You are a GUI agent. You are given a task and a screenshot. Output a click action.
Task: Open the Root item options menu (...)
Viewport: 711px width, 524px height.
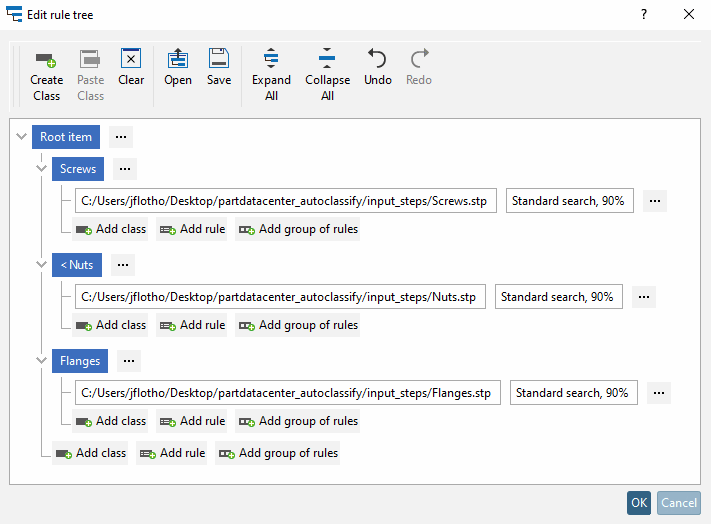point(121,137)
